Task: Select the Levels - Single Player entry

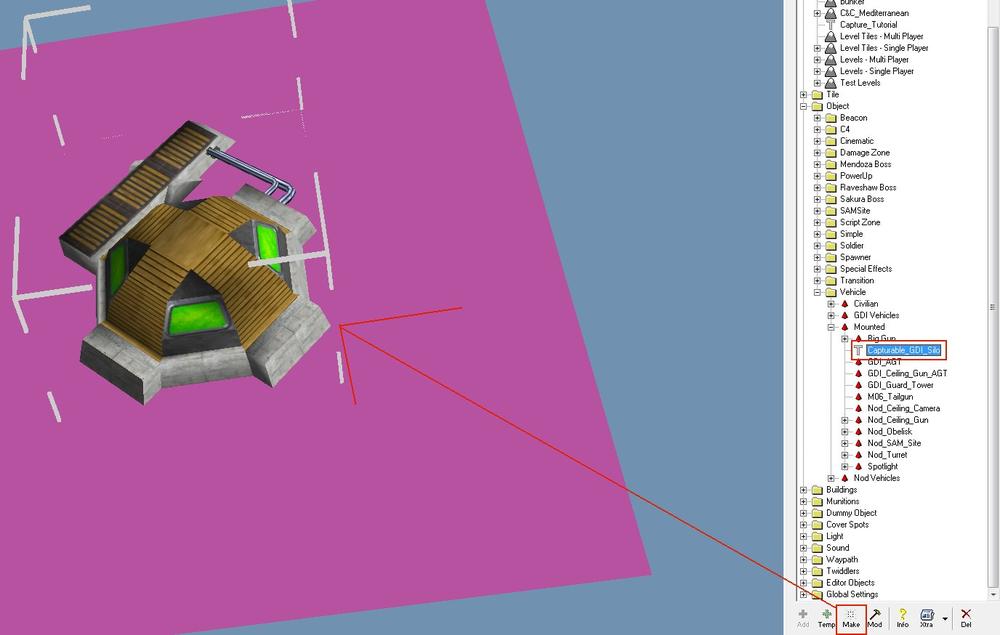Action: point(876,71)
